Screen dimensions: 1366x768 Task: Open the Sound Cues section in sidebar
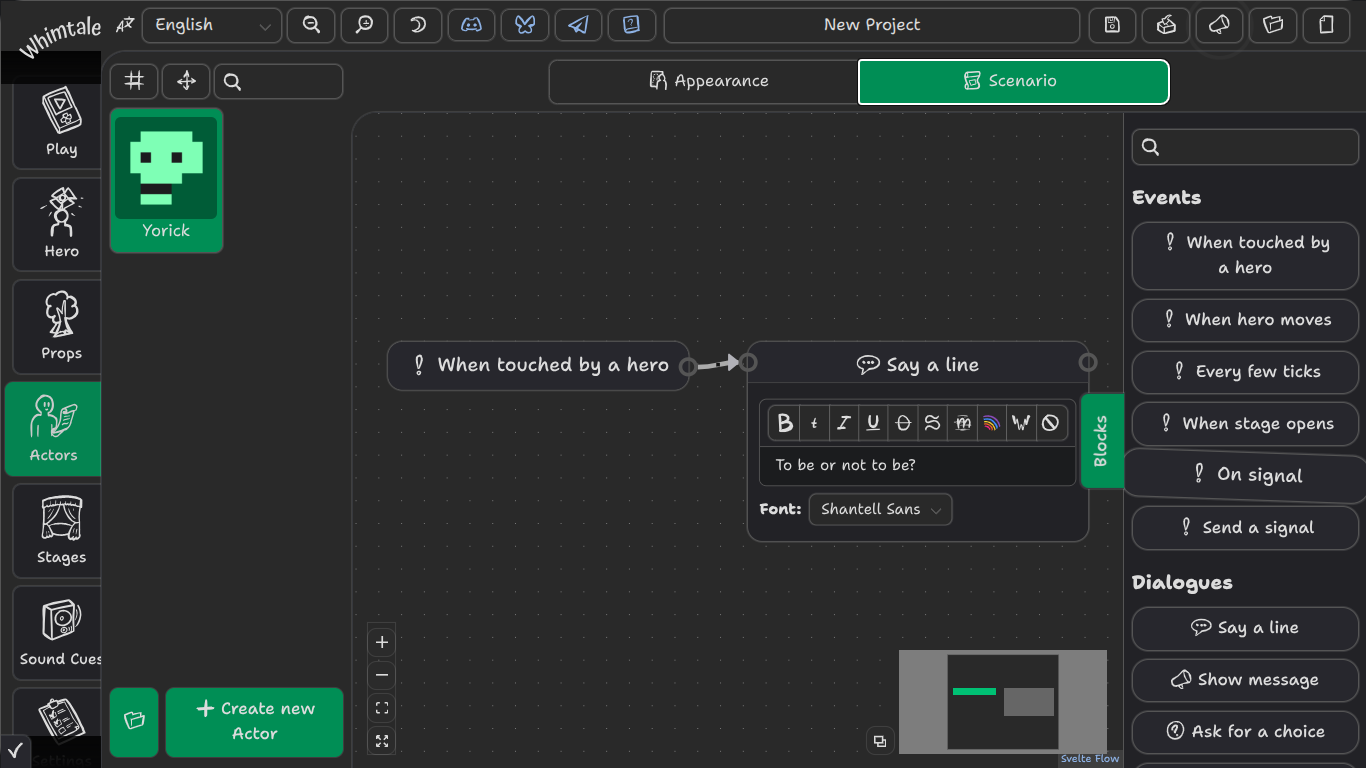coord(57,633)
